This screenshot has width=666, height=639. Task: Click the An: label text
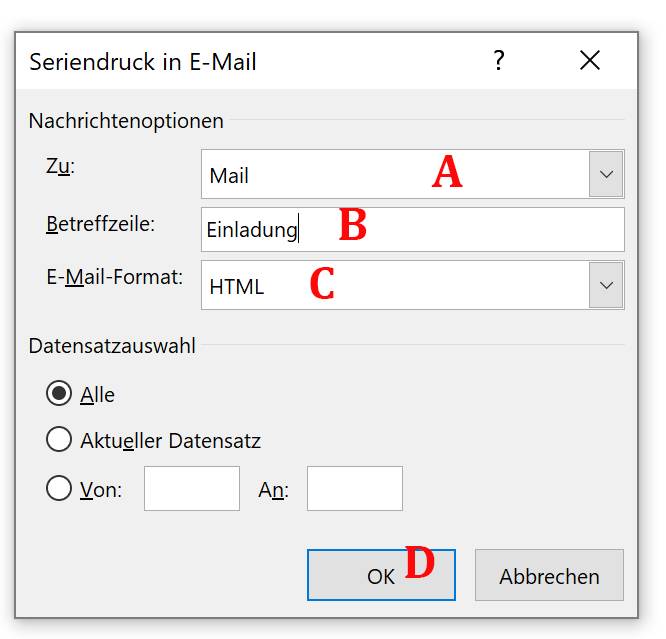(273, 490)
